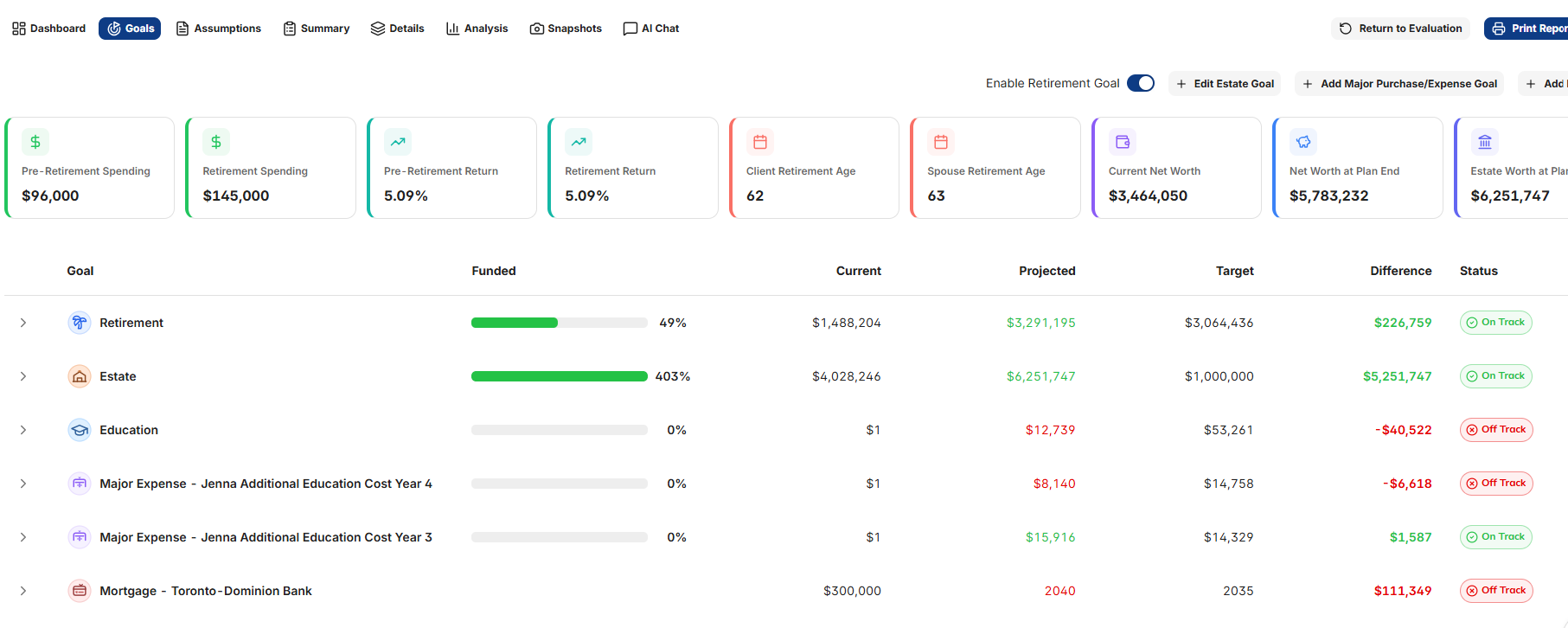Click the Retirement On Track status badge
This screenshot has width=1568, height=628.
coord(1496,323)
